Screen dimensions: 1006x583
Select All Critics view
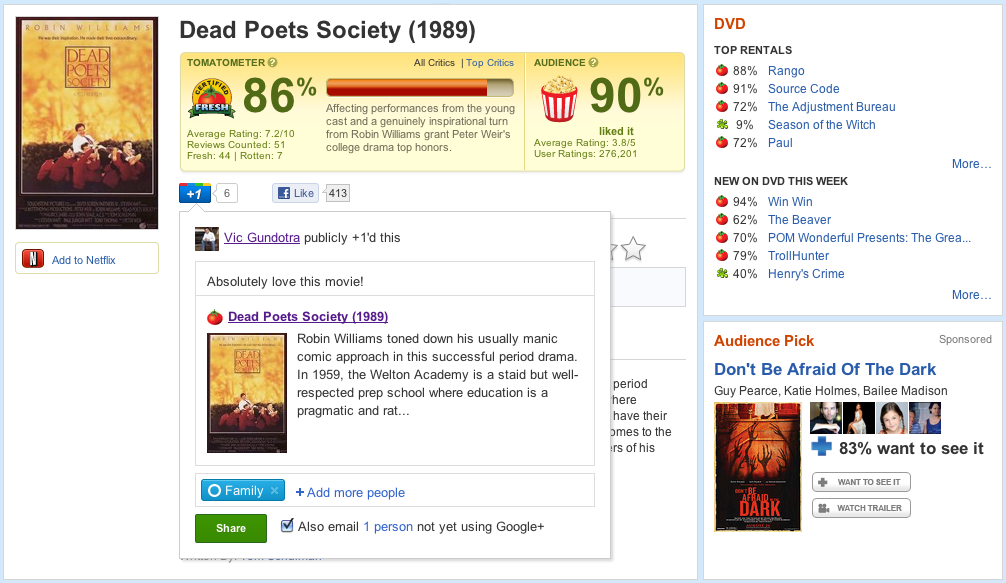[434, 63]
